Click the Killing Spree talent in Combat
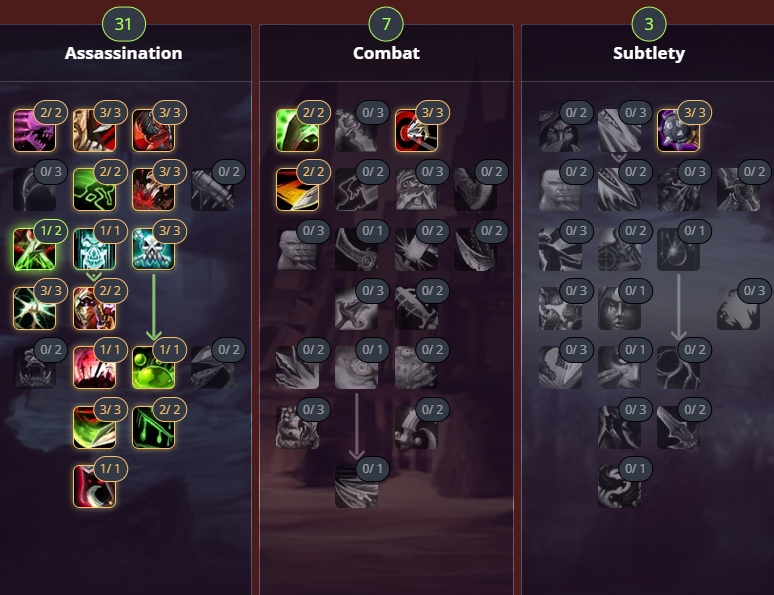This screenshot has height=595, width=774. (356, 486)
